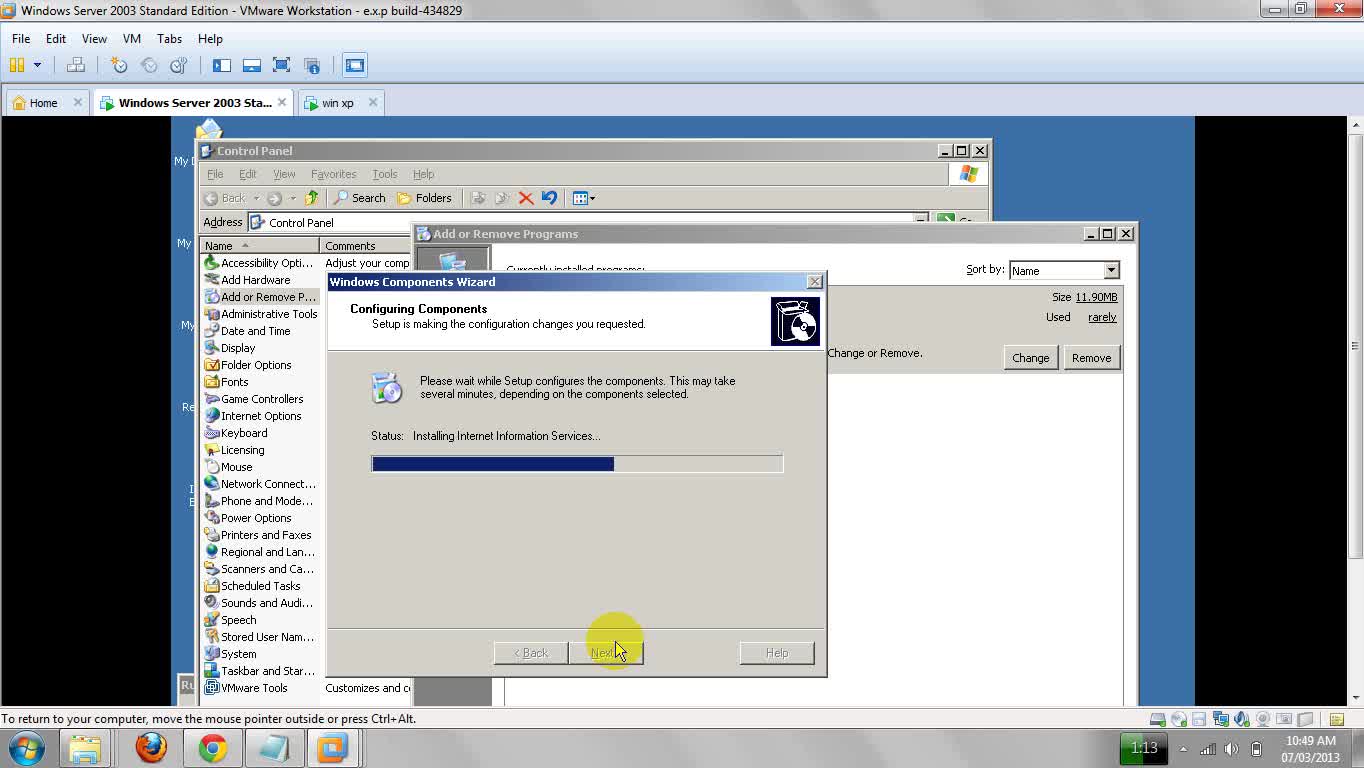Image resolution: width=1364 pixels, height=768 pixels.
Task: Open the VMware File menu
Action: click(21, 38)
